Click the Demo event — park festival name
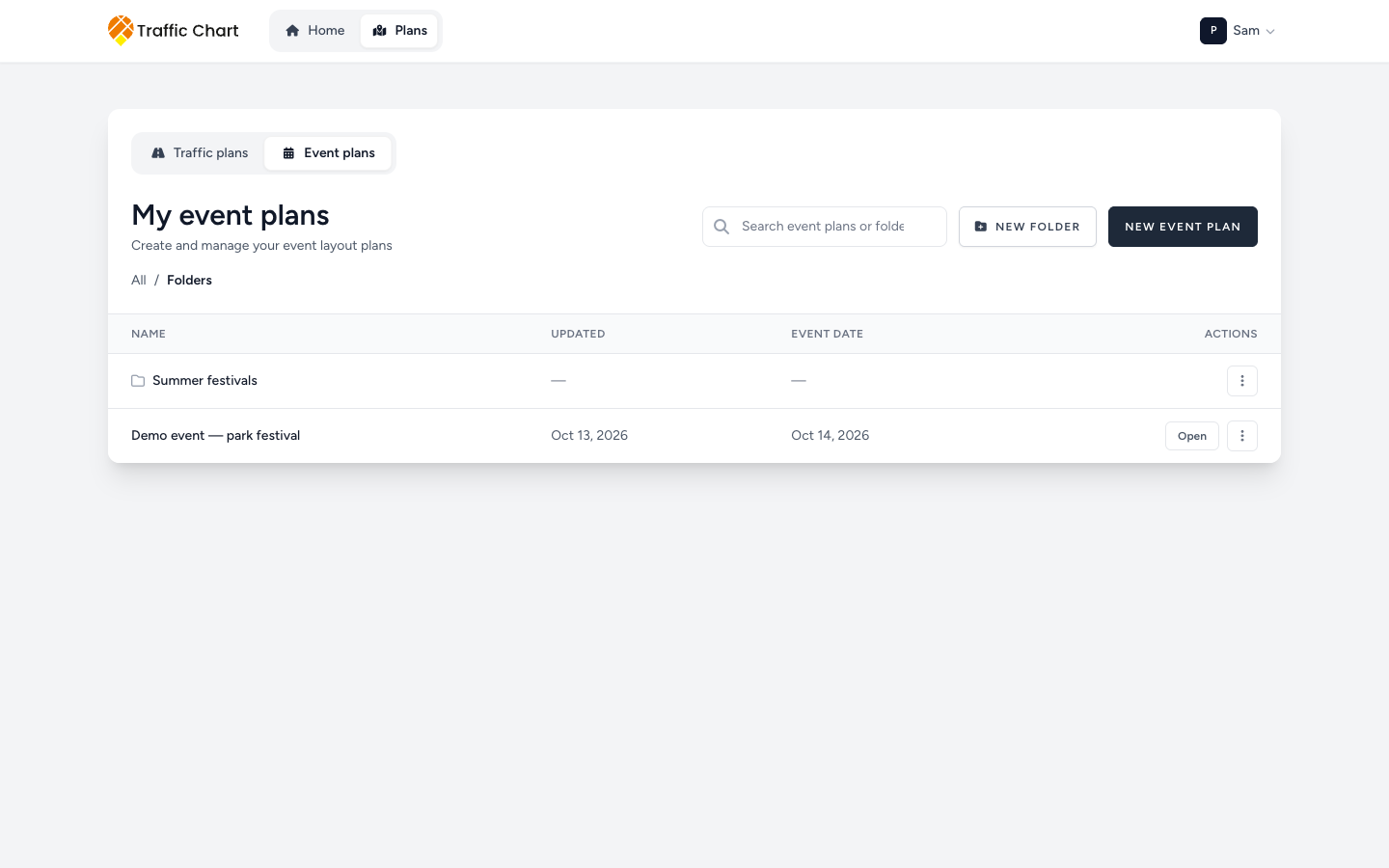Image resolution: width=1389 pixels, height=868 pixels. click(x=215, y=436)
